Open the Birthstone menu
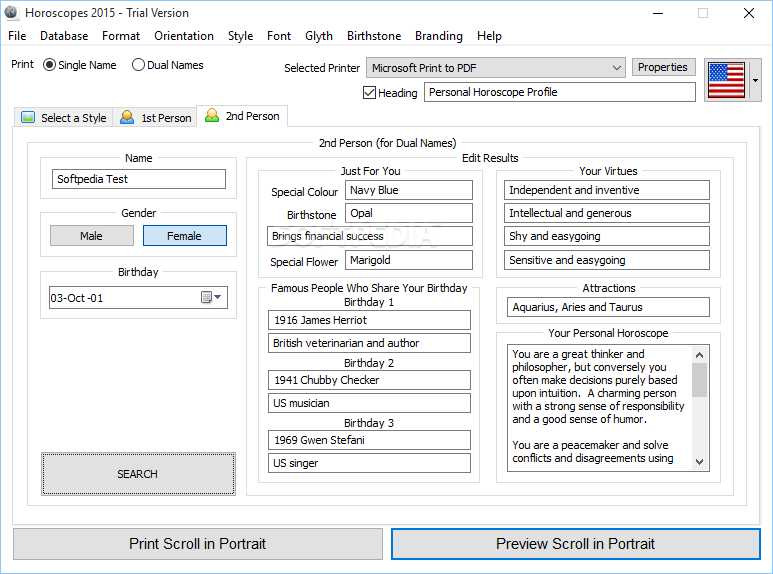773x574 pixels. pyautogui.click(x=374, y=36)
